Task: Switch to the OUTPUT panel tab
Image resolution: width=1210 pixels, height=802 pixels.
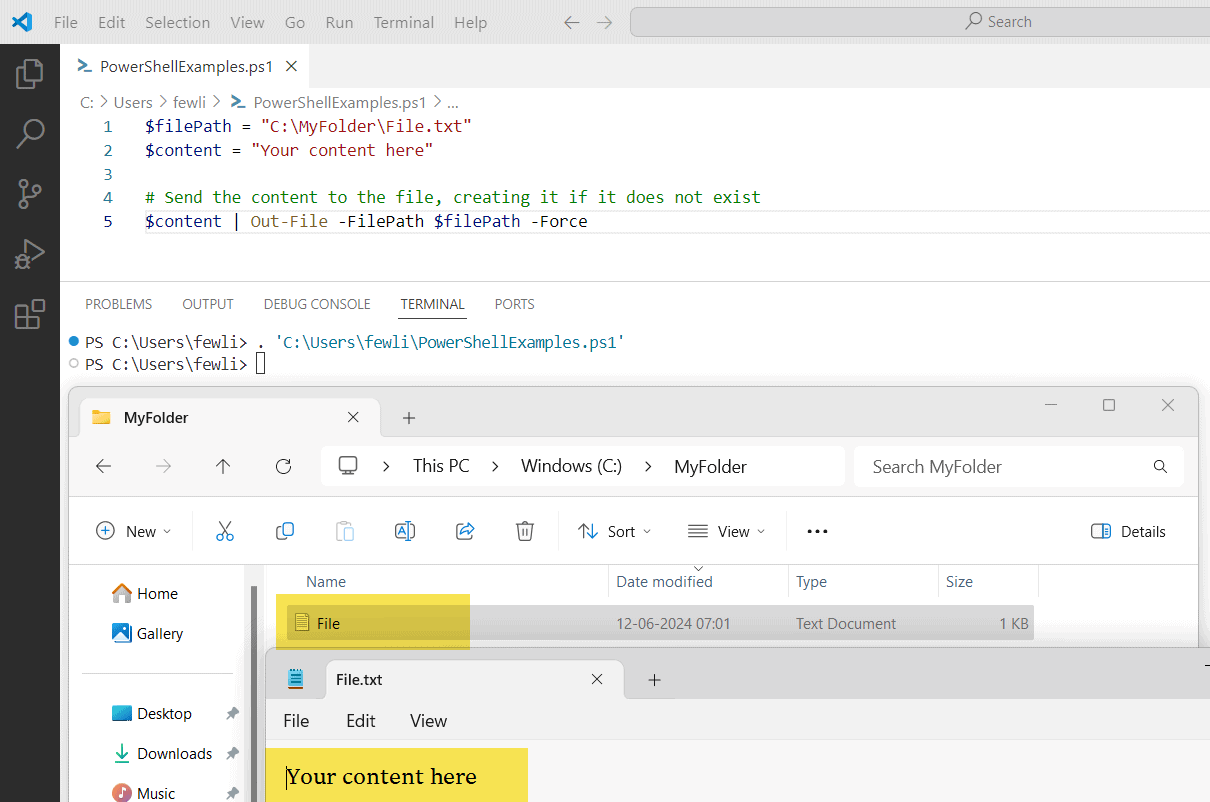Action: [x=208, y=304]
